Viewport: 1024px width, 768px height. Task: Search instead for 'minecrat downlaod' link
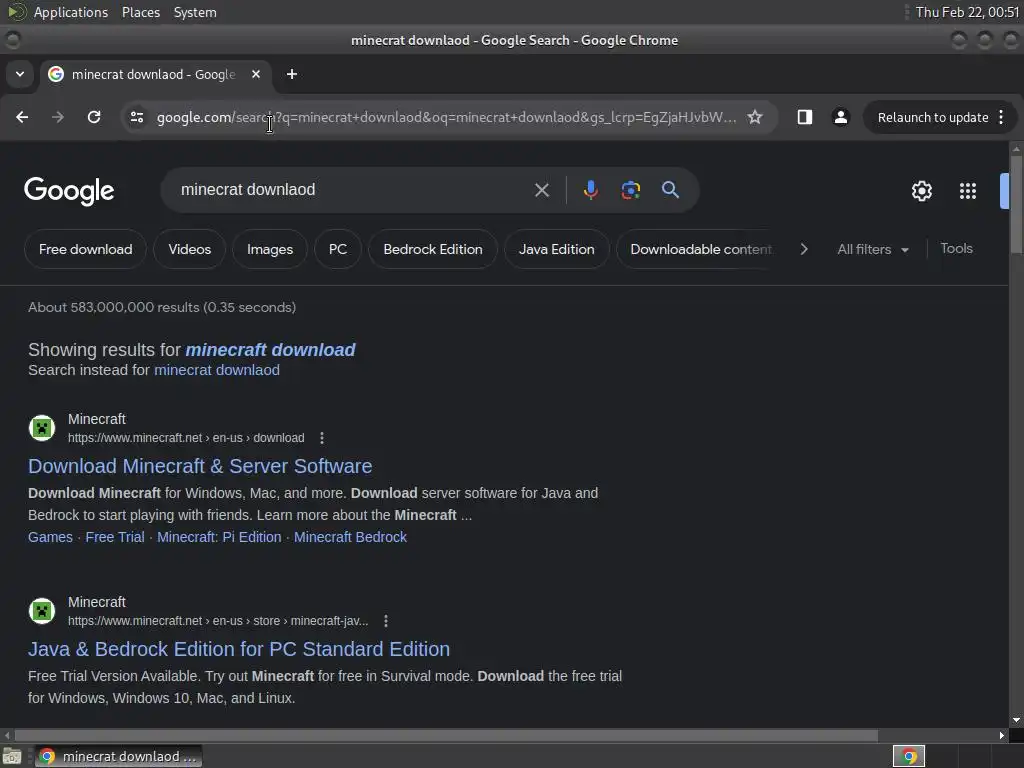click(x=217, y=370)
